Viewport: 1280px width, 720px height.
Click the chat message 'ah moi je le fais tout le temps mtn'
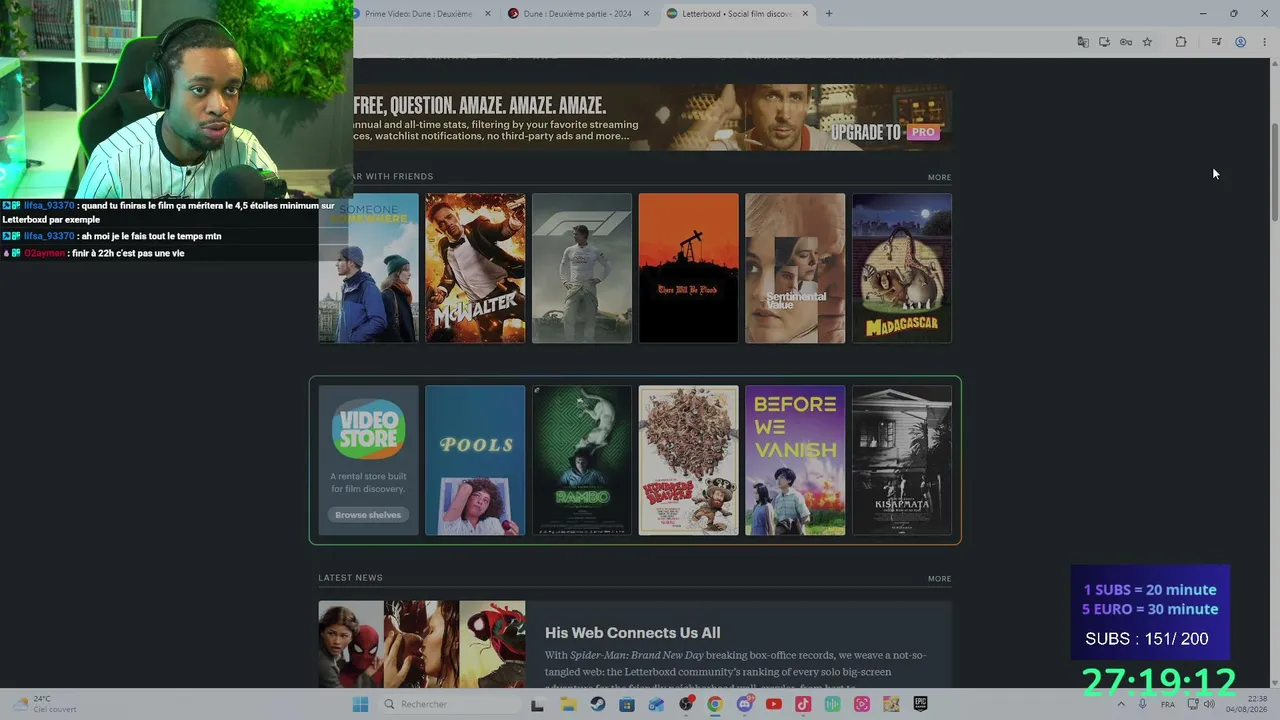coord(151,236)
